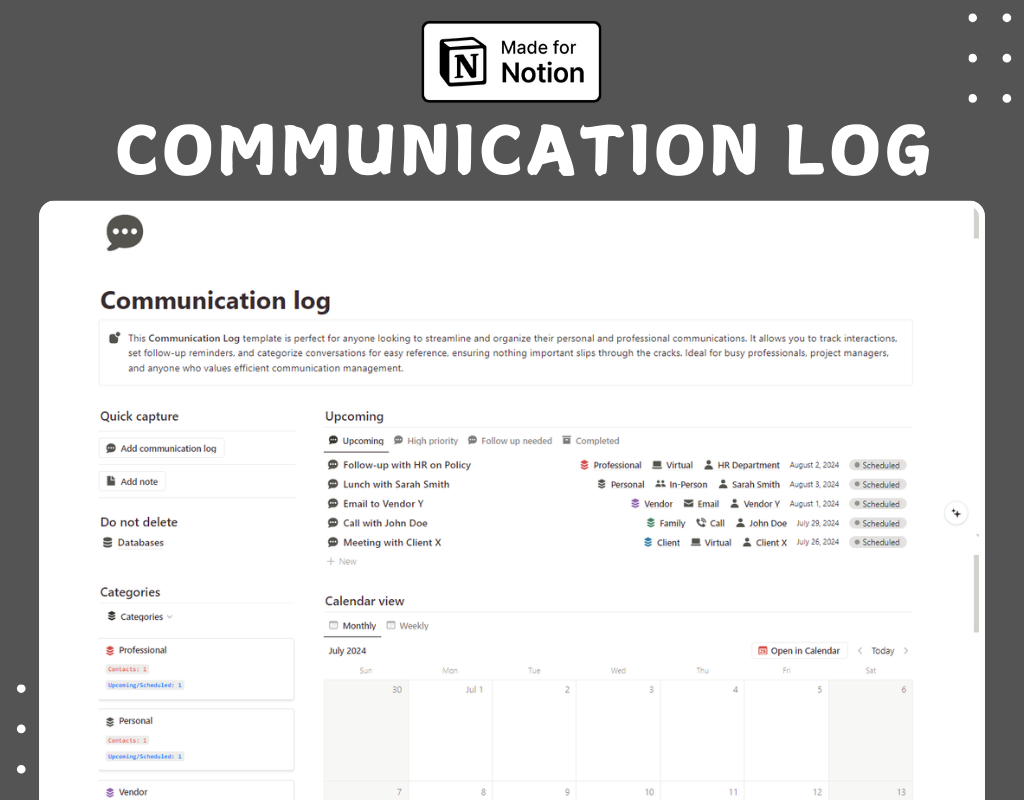The height and width of the screenshot is (800, 1024).
Task: Click person icon beside HR Department
Action: coord(709,465)
